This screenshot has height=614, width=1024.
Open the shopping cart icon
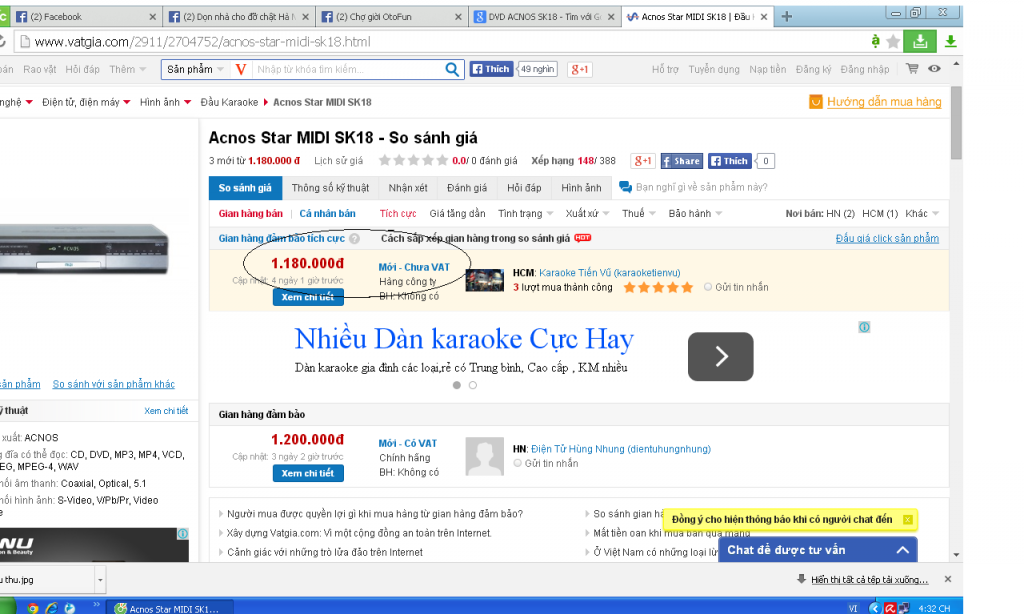click(912, 69)
